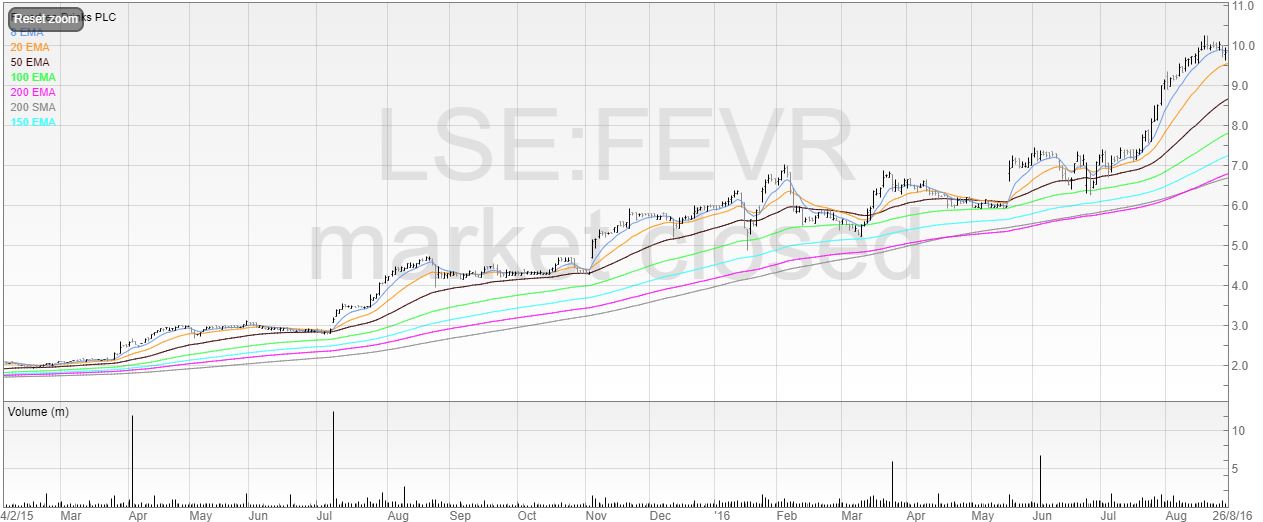Click the "4/2/15" start date label
The height and width of the screenshot is (522, 1263).
17,516
